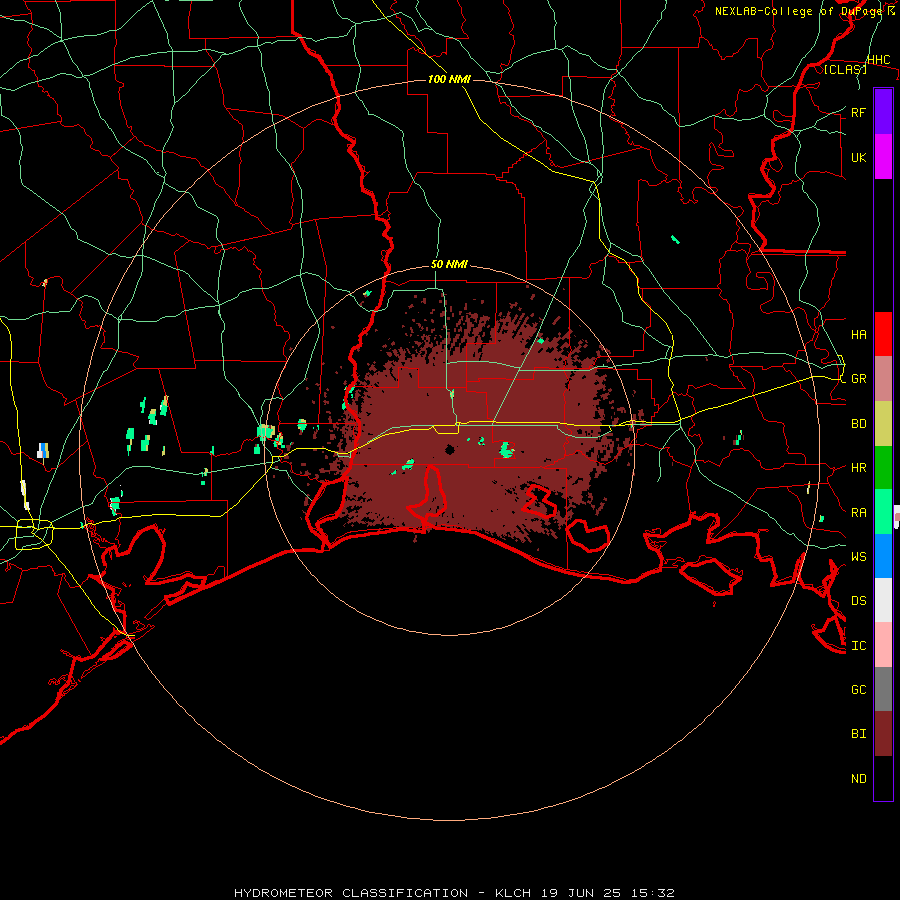Select the GC gray legend swatch

coord(883,689)
